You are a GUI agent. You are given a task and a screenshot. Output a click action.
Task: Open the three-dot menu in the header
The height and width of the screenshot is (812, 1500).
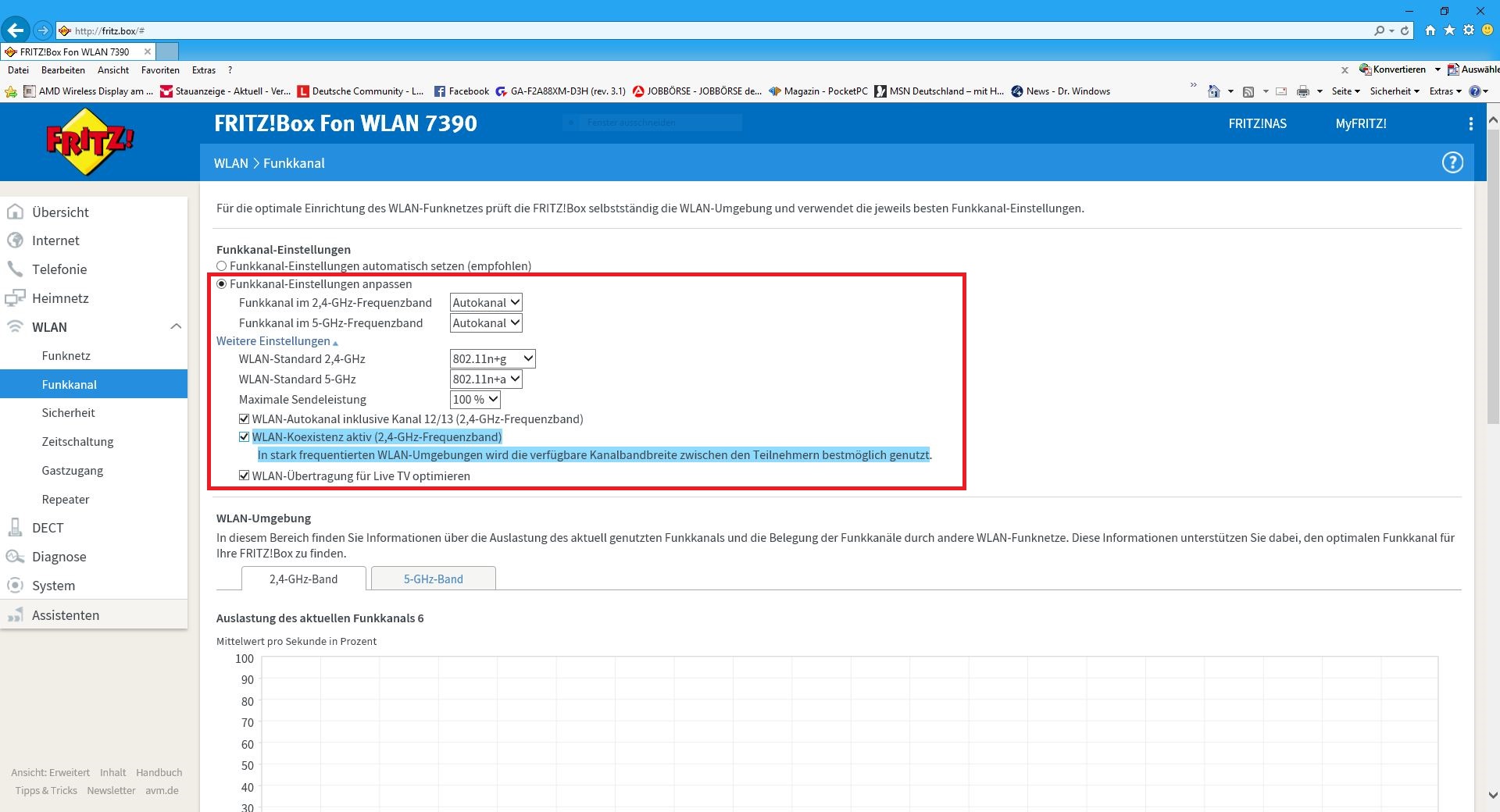(x=1470, y=123)
